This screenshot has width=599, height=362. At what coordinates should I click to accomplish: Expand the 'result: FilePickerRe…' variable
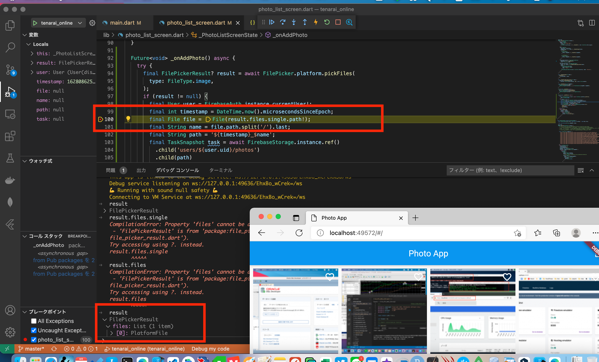[x=32, y=63]
